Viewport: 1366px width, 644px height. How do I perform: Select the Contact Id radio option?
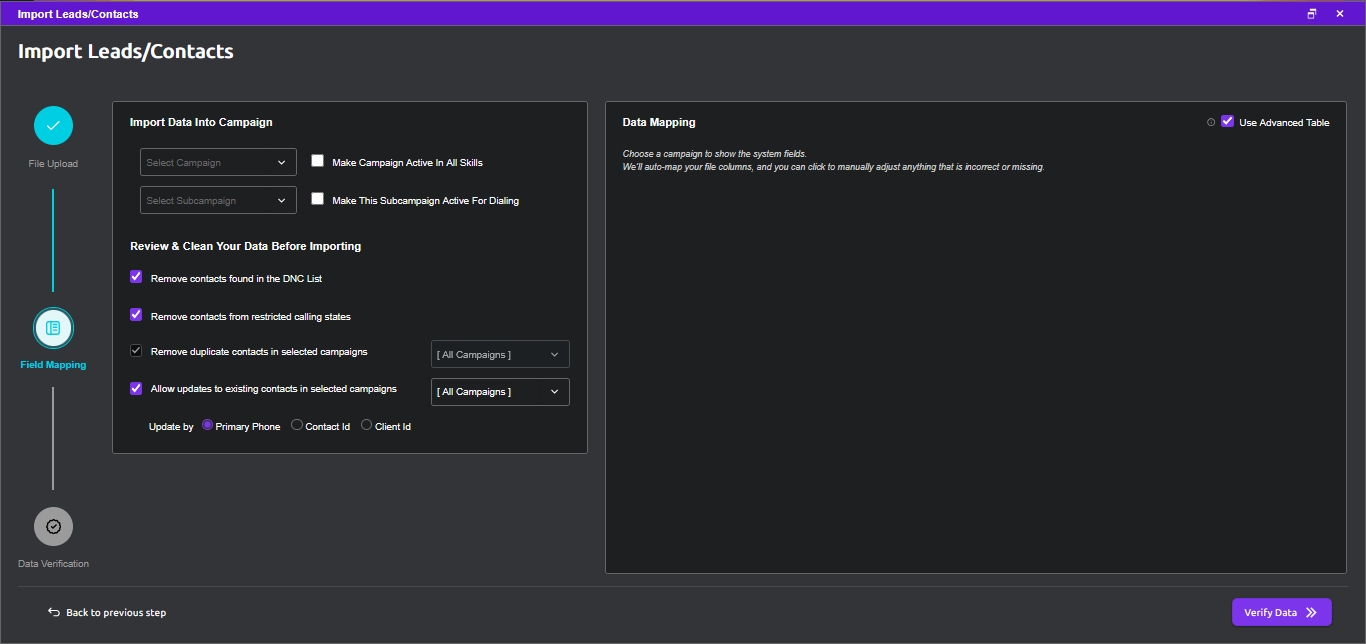[x=297, y=425]
